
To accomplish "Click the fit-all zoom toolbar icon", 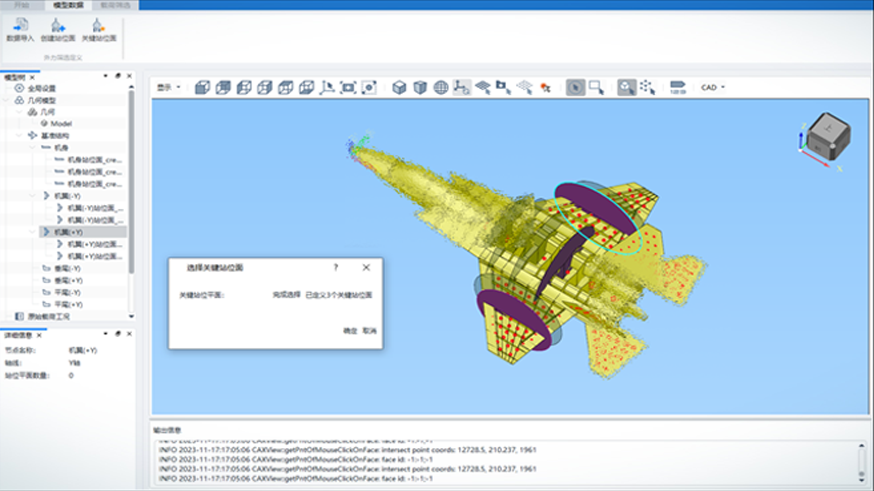I will 348,88.
